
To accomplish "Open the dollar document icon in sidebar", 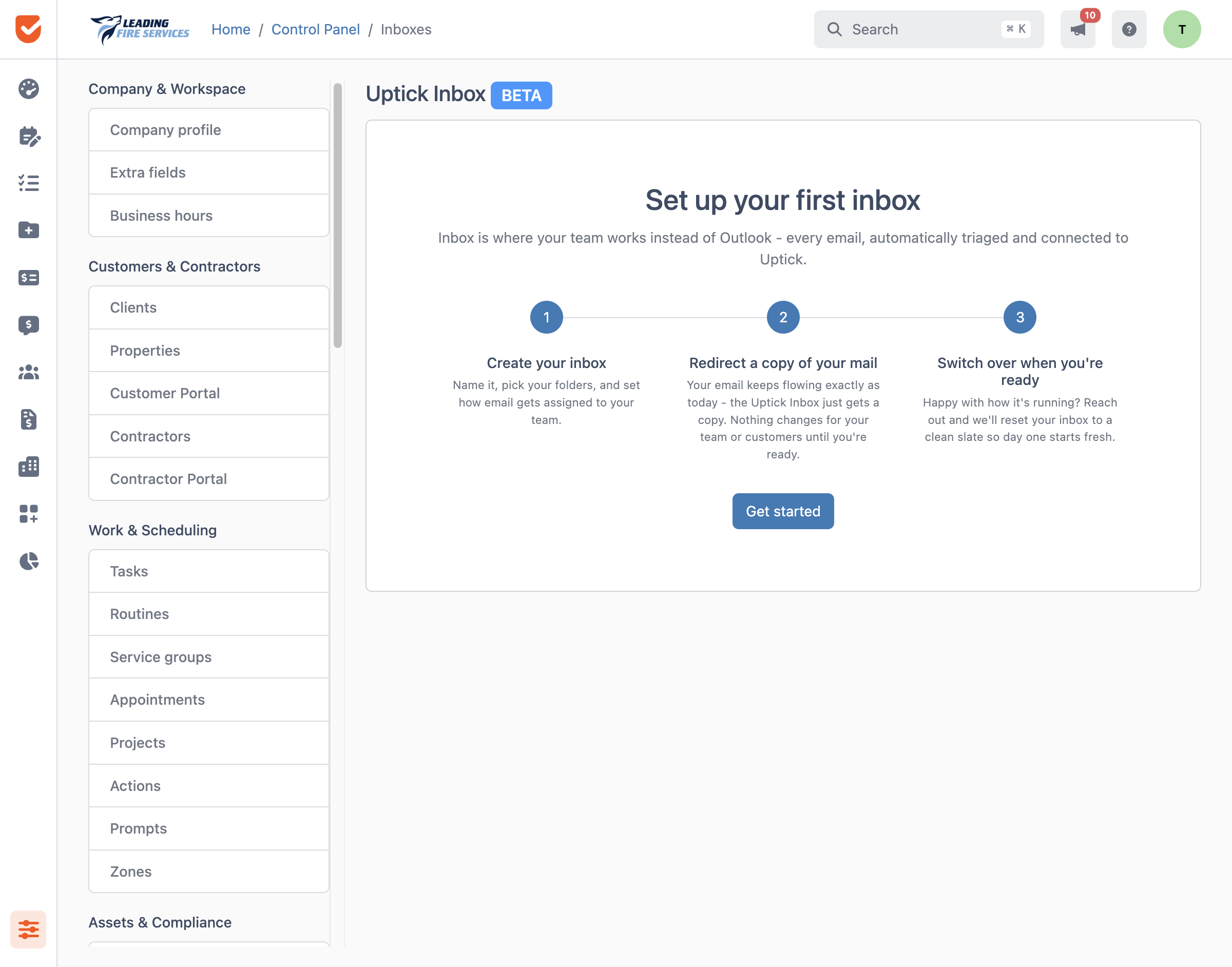I will [28, 419].
